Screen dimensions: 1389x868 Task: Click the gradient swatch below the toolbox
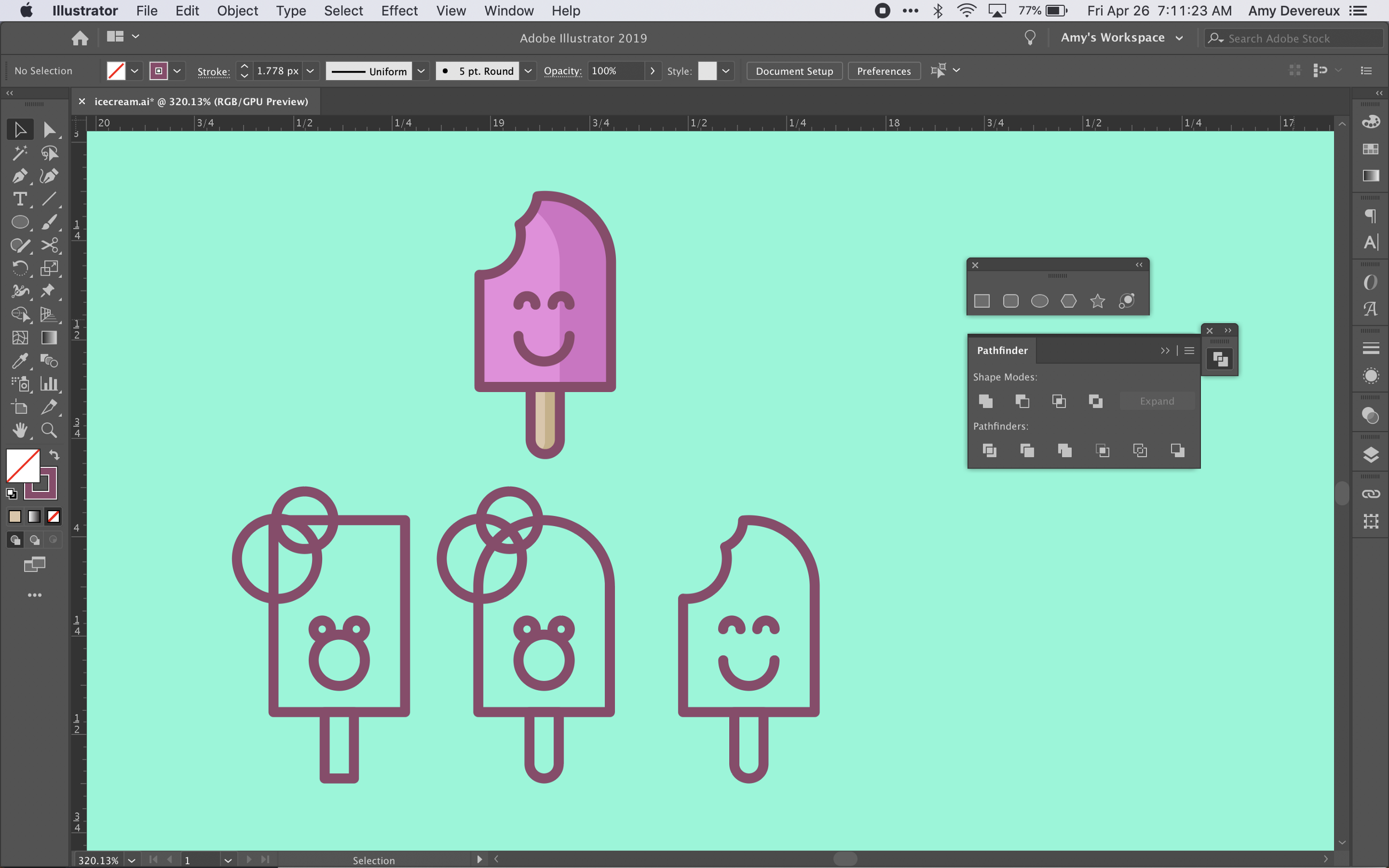coord(34,516)
